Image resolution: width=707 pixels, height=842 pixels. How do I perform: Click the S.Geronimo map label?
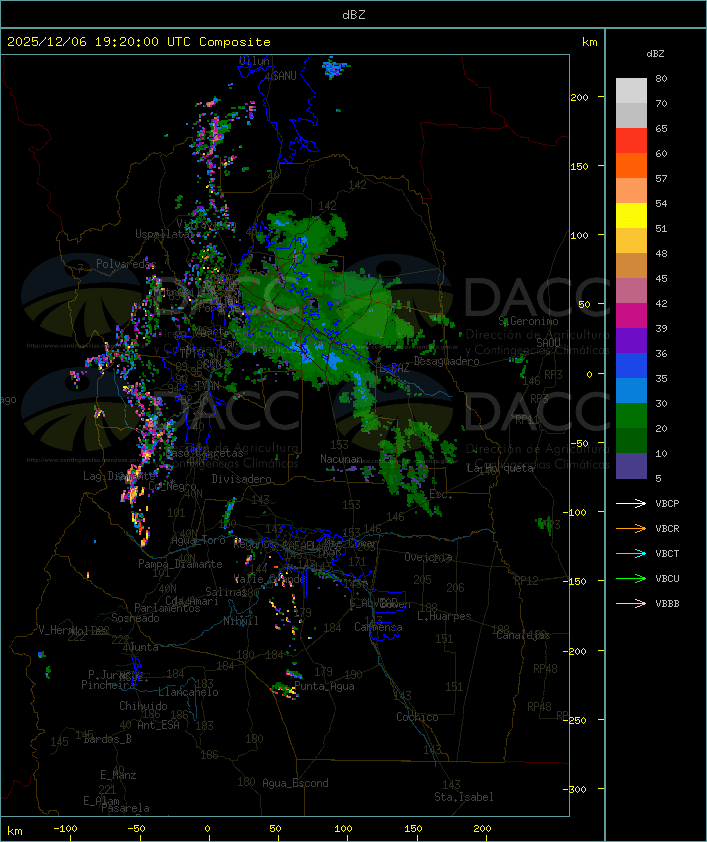coord(528,321)
